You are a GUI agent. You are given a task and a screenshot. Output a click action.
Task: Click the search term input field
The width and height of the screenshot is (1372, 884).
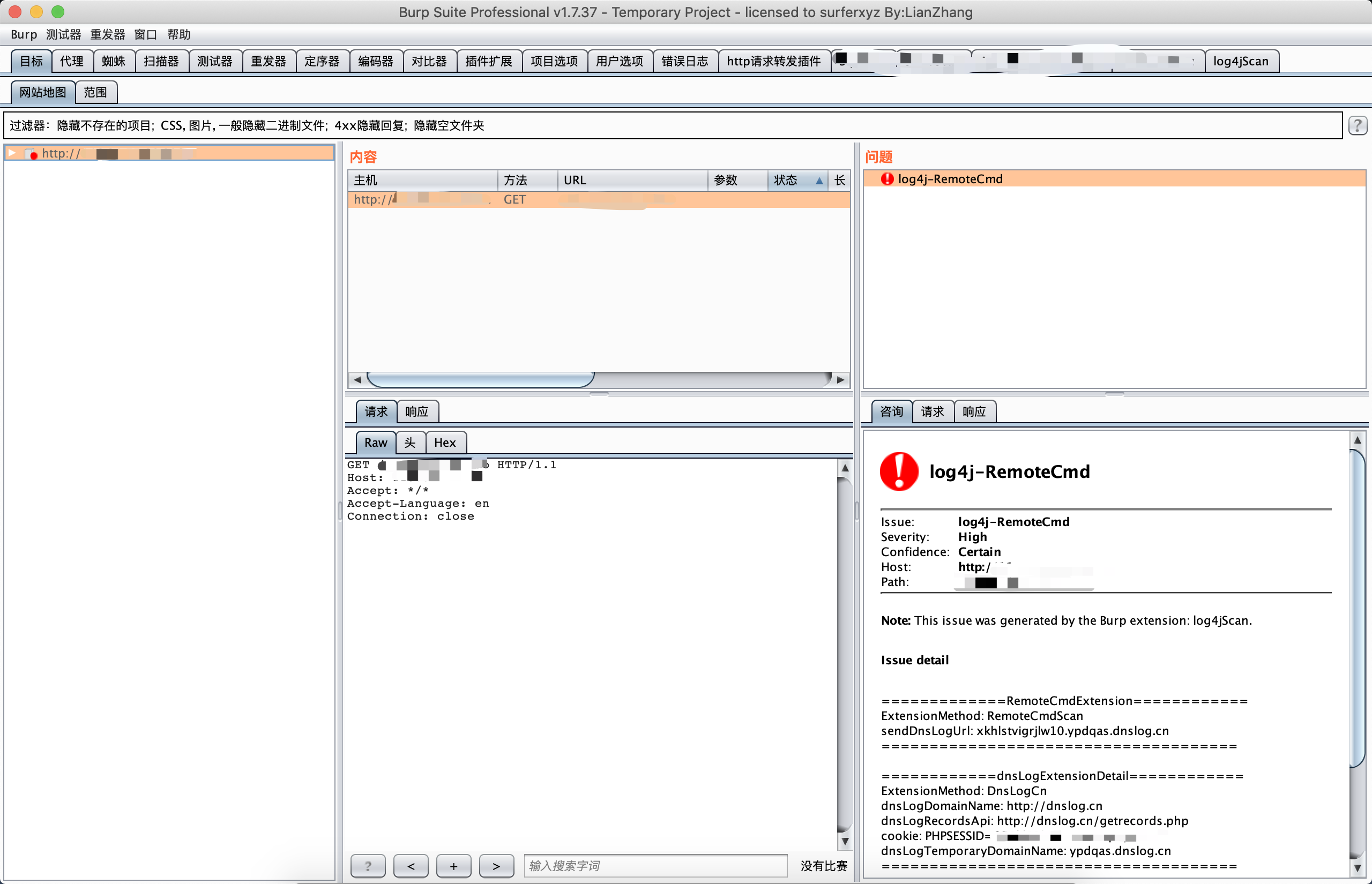tap(654, 866)
